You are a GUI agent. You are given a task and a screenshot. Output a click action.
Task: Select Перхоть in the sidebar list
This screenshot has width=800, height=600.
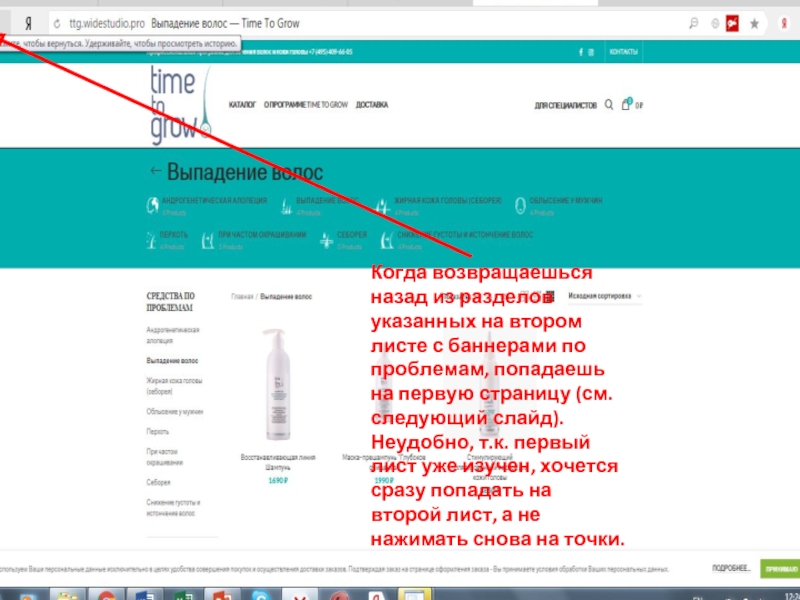[158, 432]
